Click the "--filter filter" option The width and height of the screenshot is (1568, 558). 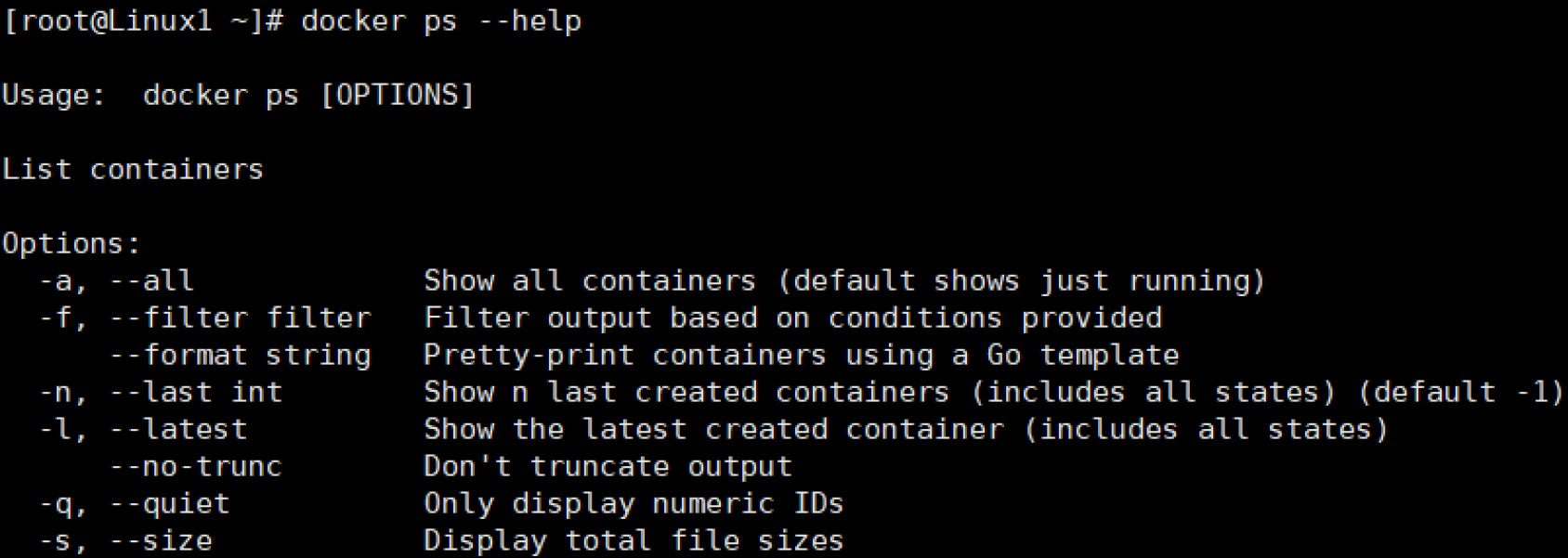[241, 318]
